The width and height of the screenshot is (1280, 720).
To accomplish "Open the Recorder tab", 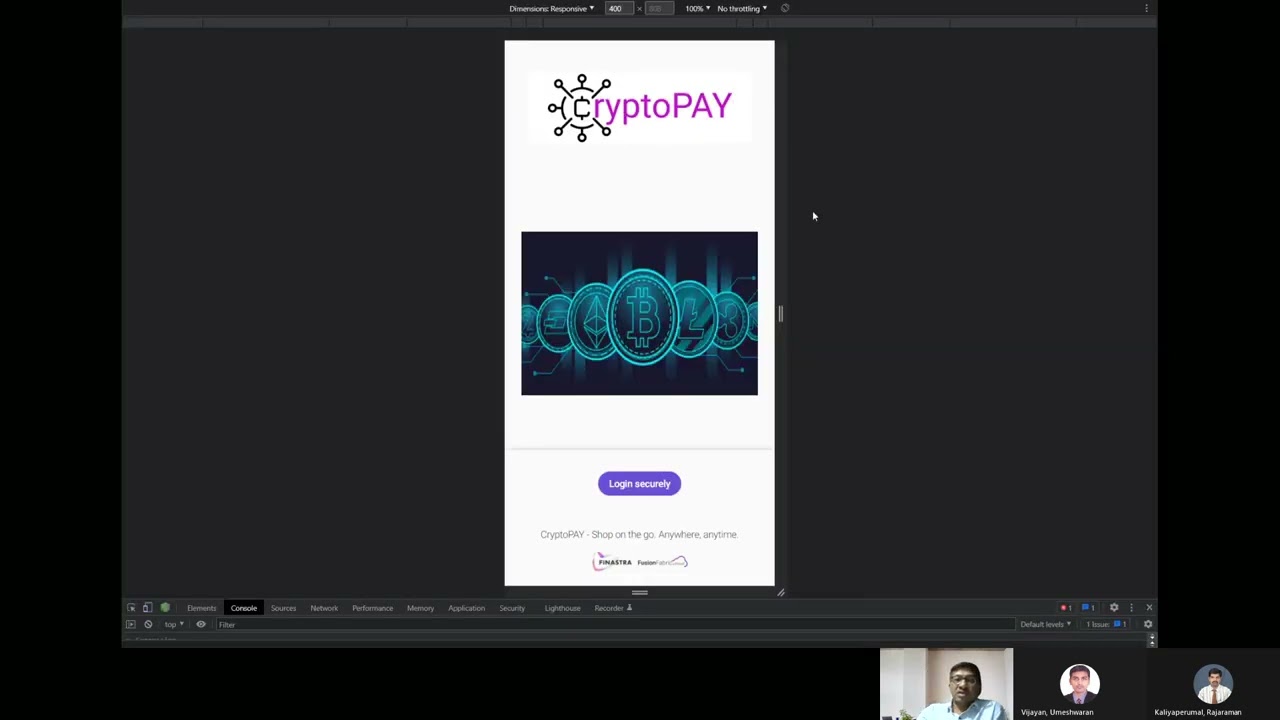I will pos(612,608).
